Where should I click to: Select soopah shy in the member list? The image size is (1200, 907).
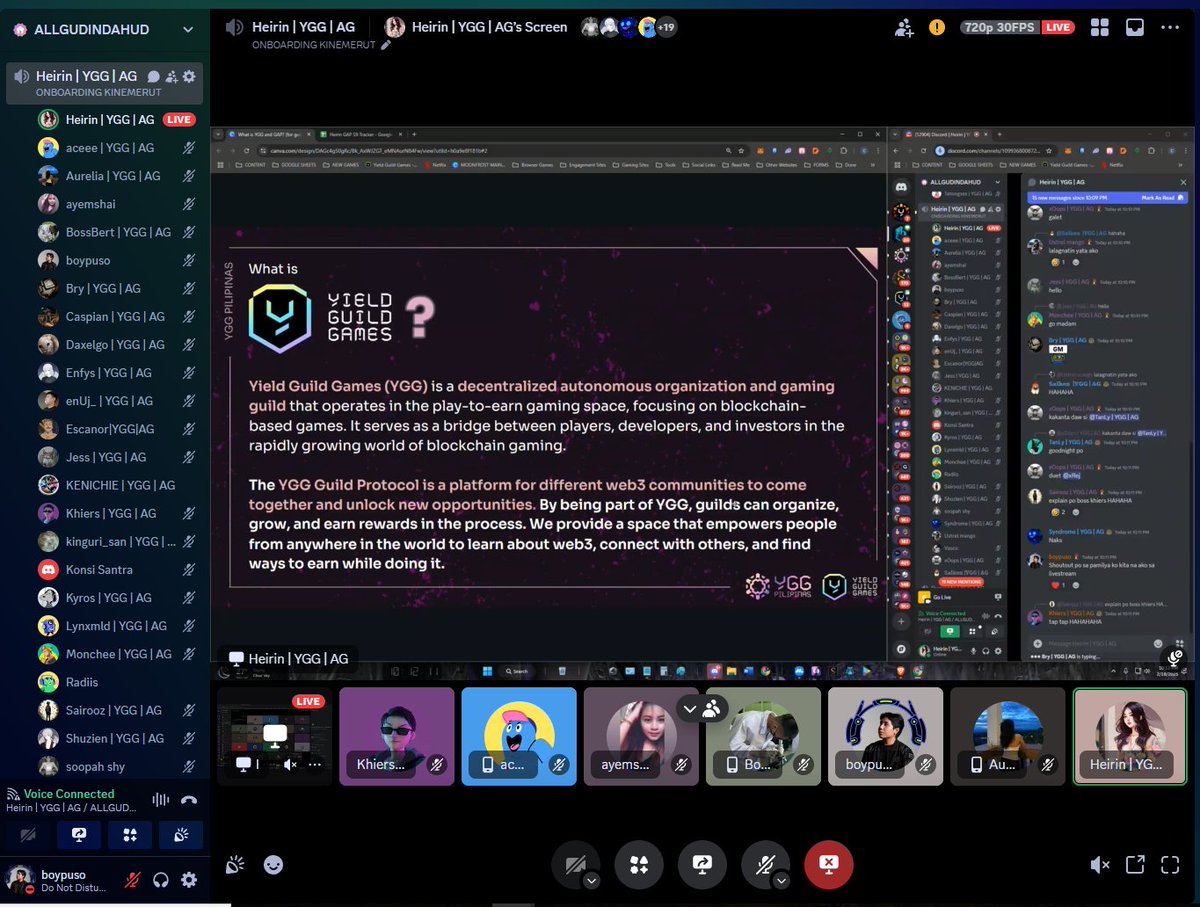coord(116,767)
